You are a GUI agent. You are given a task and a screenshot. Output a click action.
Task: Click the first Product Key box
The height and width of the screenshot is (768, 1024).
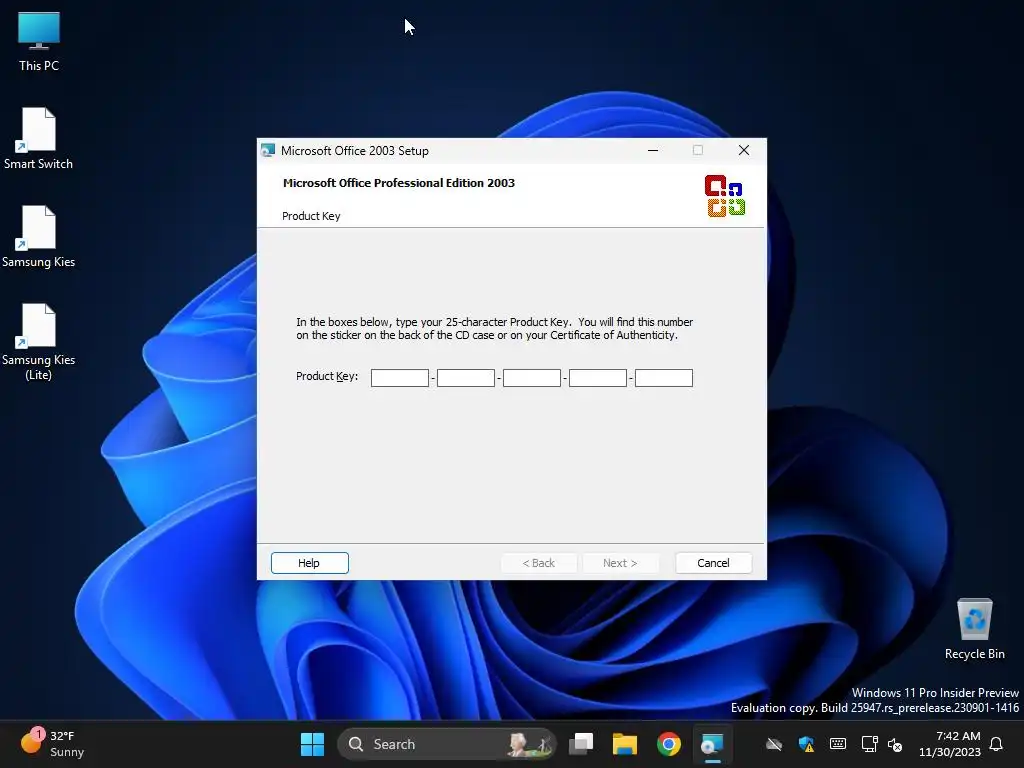[400, 377]
